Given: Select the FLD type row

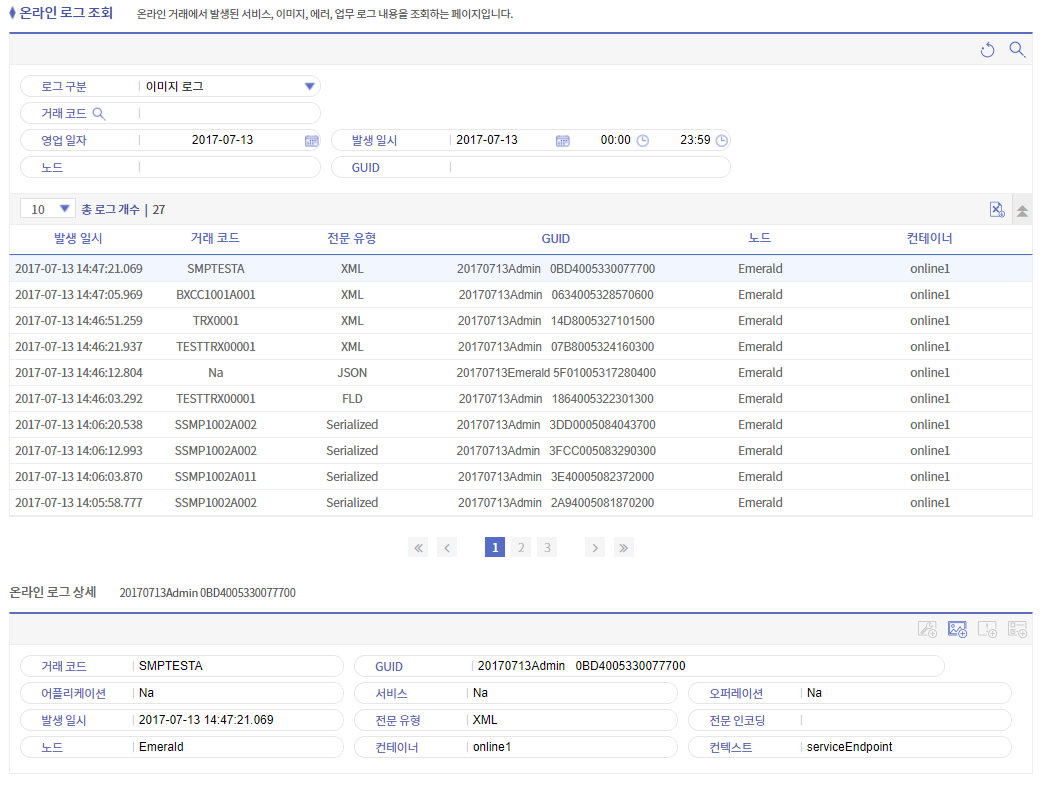Looking at the screenshot, I should (x=520, y=399).
